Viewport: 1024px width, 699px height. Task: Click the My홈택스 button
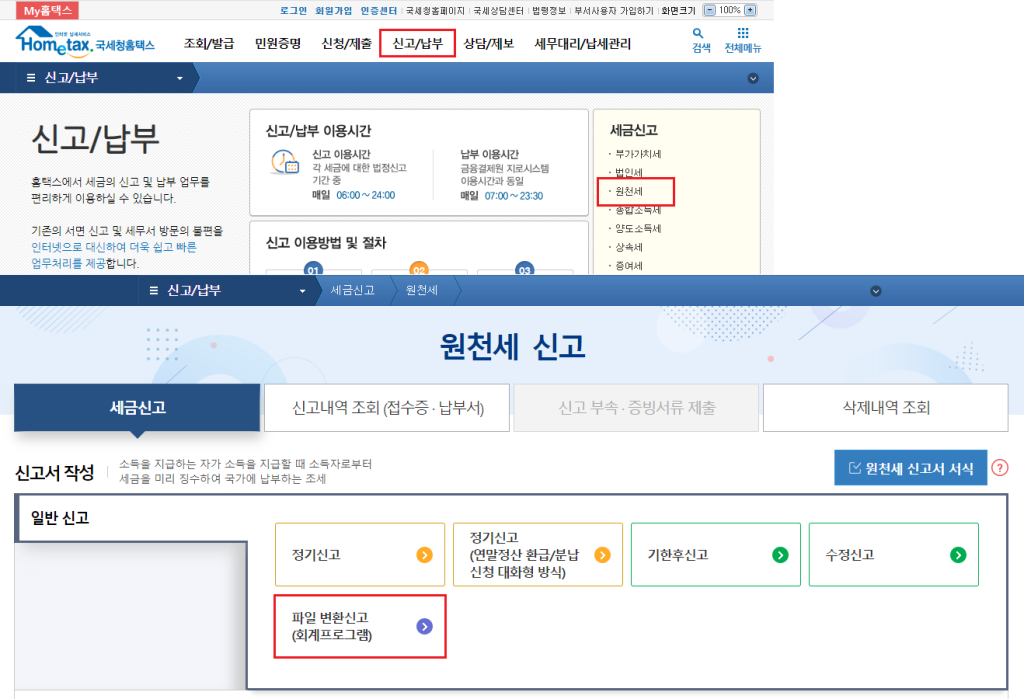pos(49,10)
